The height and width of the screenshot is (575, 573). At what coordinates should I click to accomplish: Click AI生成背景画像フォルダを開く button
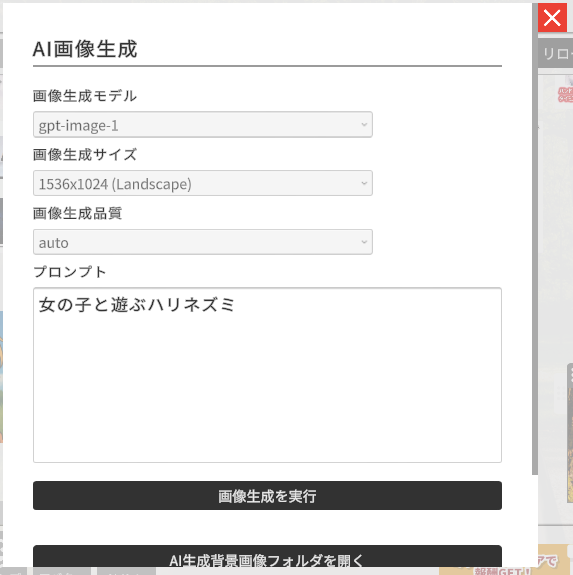tap(267, 557)
